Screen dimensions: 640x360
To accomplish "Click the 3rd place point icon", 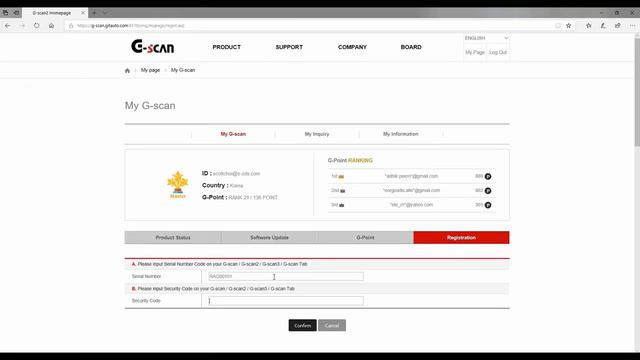I will (x=488, y=205).
